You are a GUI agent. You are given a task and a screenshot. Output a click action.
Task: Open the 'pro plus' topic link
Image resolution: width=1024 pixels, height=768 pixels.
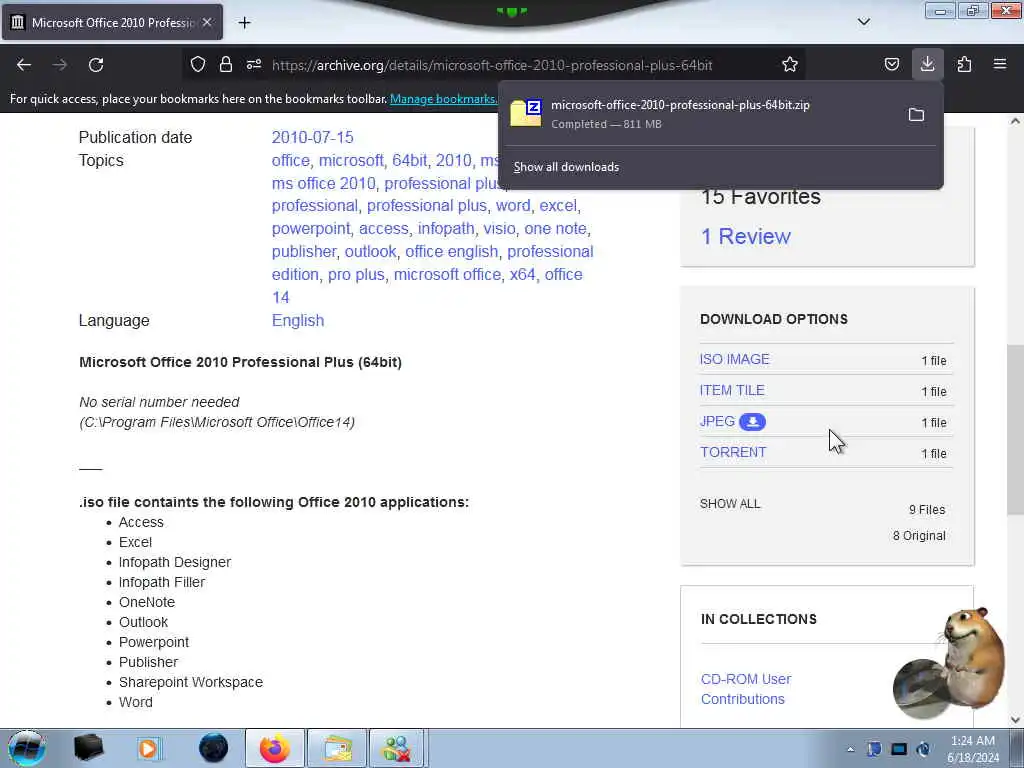356,274
